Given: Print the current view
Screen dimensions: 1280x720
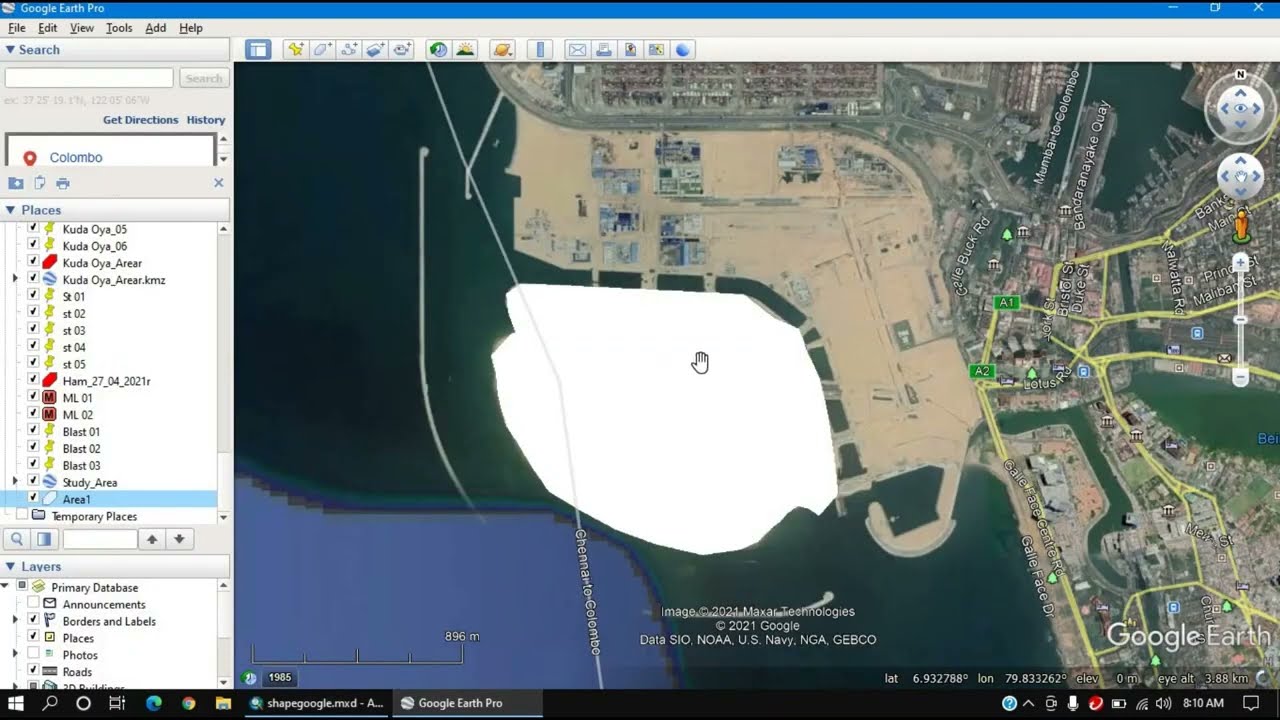Looking at the screenshot, I should (603, 50).
